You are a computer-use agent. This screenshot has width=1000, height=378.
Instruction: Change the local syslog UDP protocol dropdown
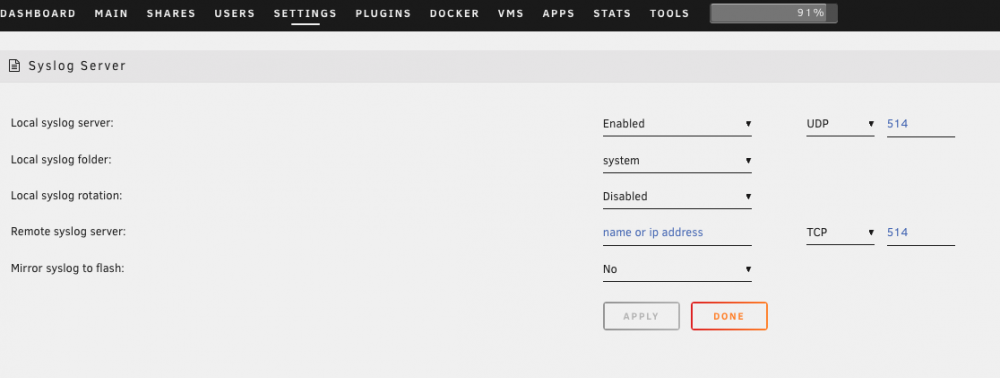point(841,124)
